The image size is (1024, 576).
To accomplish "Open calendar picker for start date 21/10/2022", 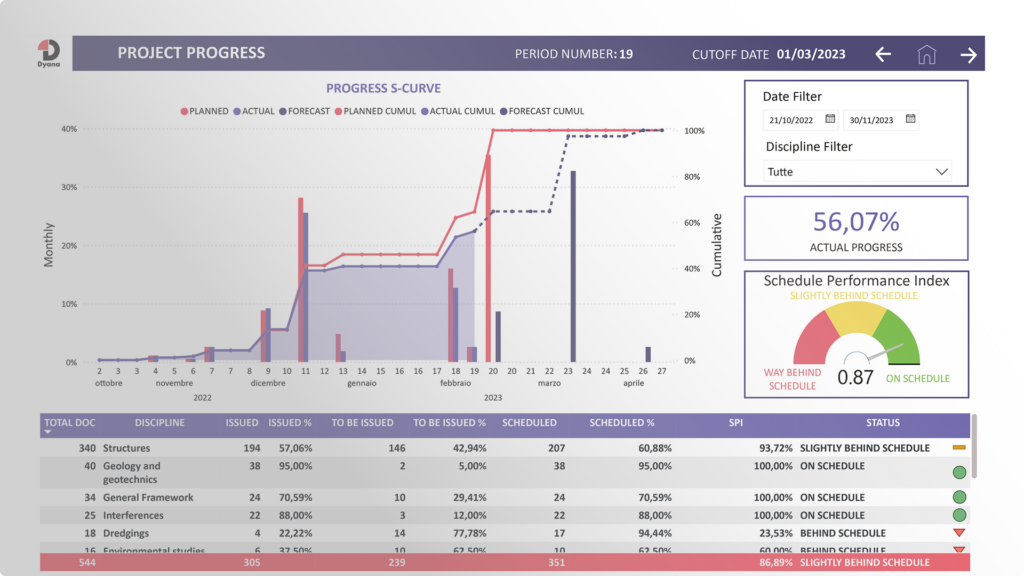I will pos(830,119).
